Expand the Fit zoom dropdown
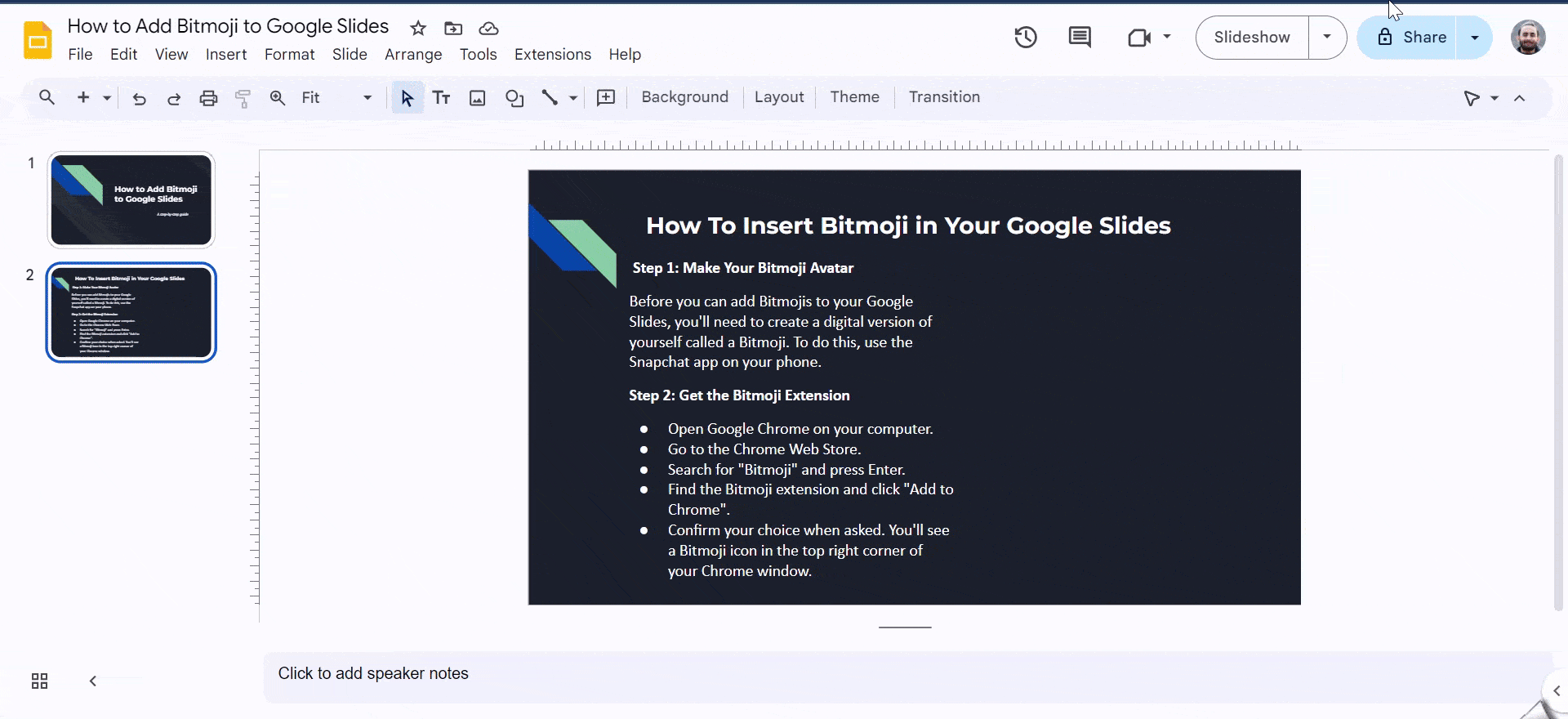Viewport: 1568px width, 719px height. pos(367,98)
